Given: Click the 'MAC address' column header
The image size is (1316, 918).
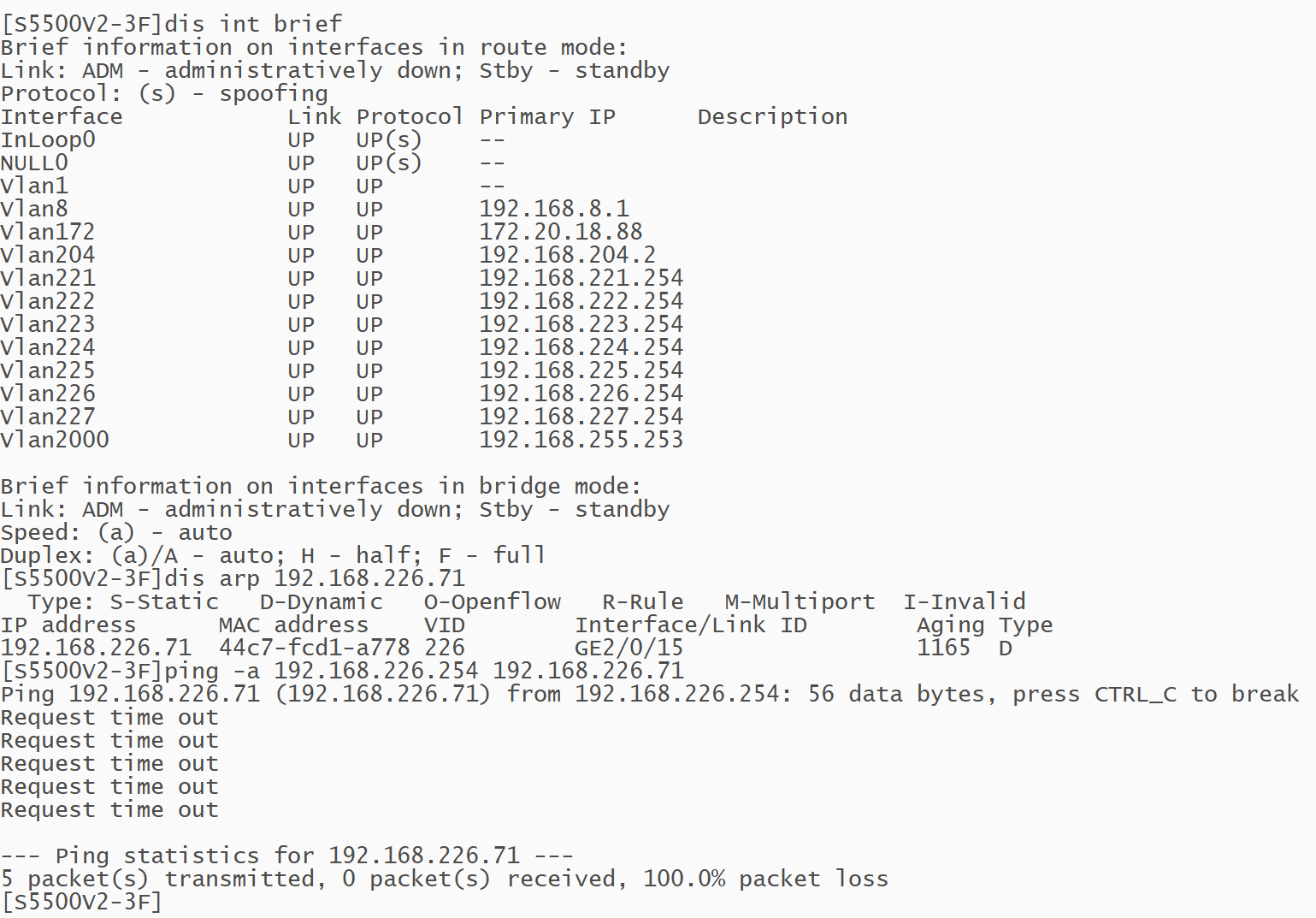Looking at the screenshot, I should pos(293,625).
